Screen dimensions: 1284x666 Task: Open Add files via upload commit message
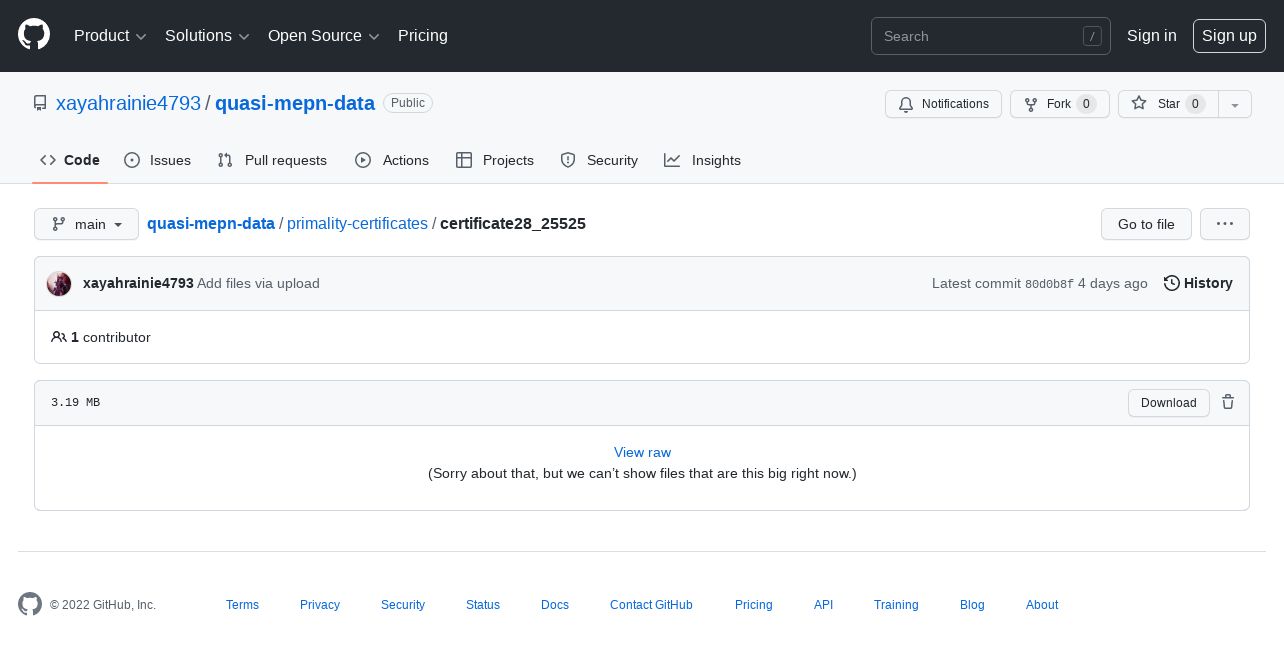point(258,283)
